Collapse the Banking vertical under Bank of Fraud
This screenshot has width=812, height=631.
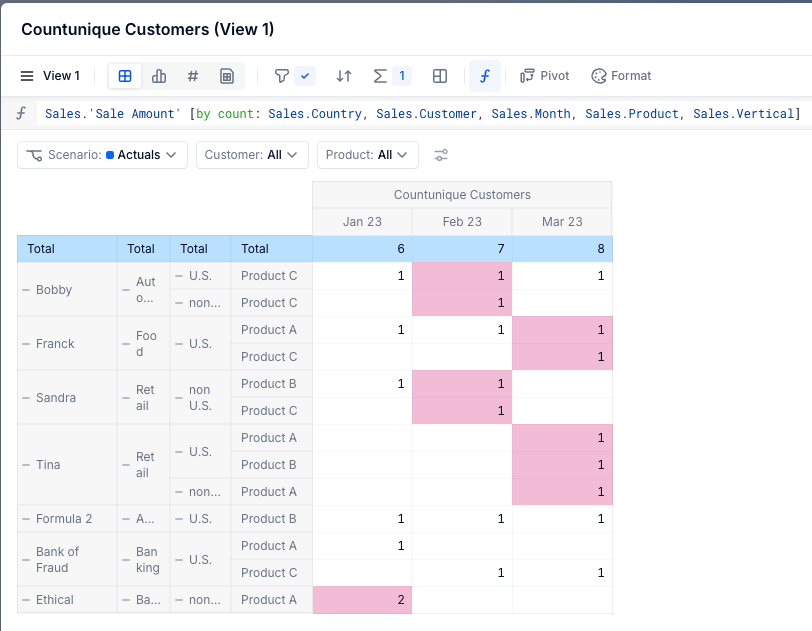tap(126, 560)
